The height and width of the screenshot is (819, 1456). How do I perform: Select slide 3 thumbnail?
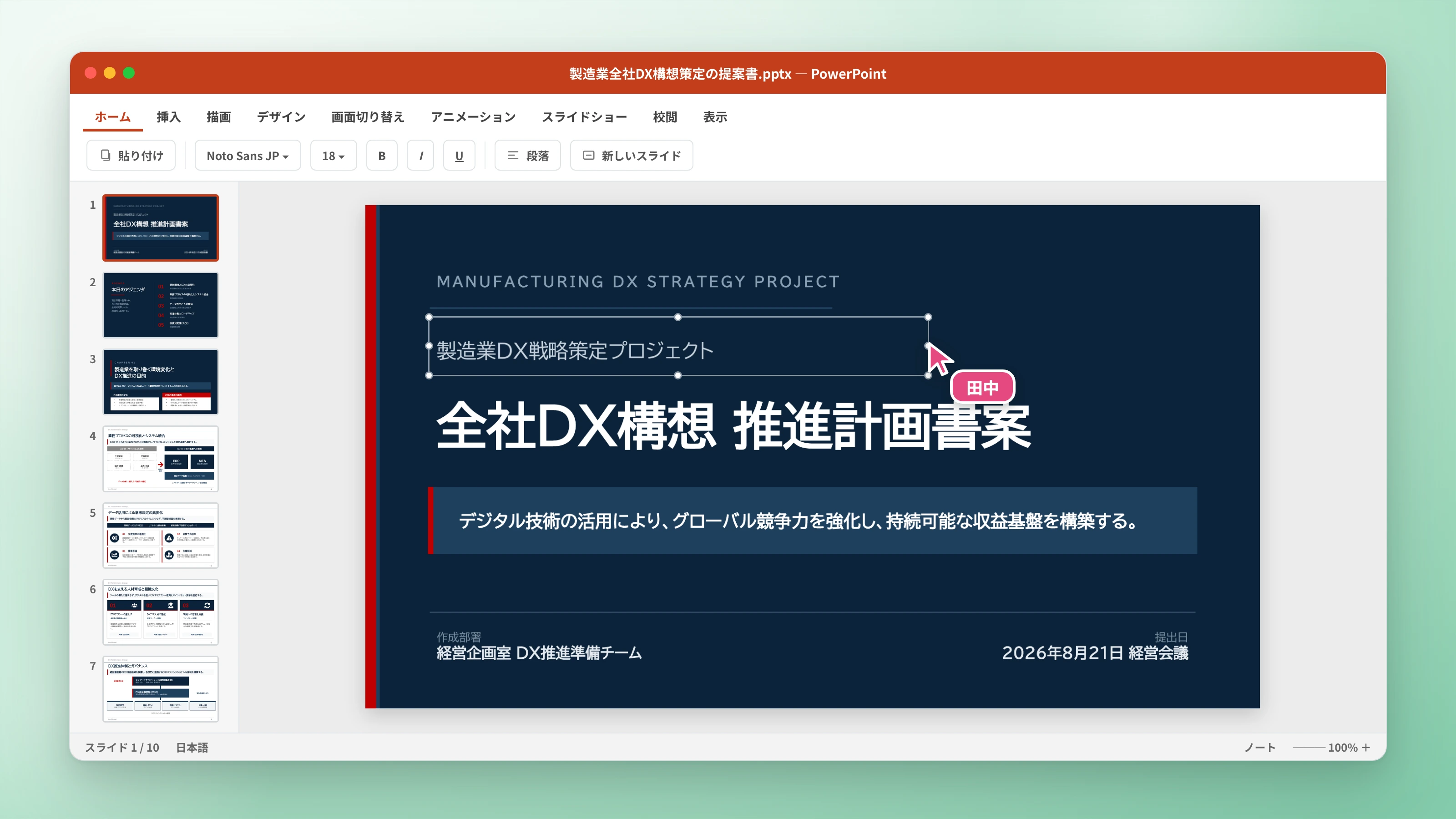point(161,382)
